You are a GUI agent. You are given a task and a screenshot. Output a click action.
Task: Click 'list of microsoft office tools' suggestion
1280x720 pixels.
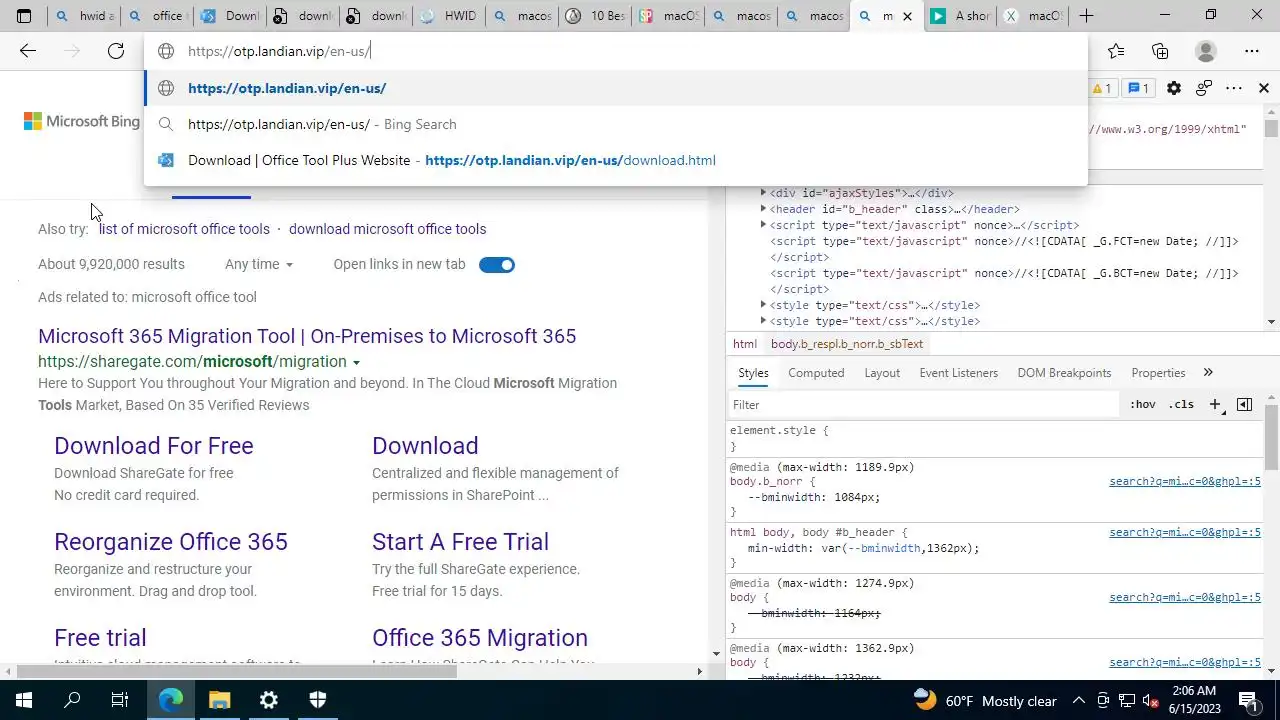[184, 229]
